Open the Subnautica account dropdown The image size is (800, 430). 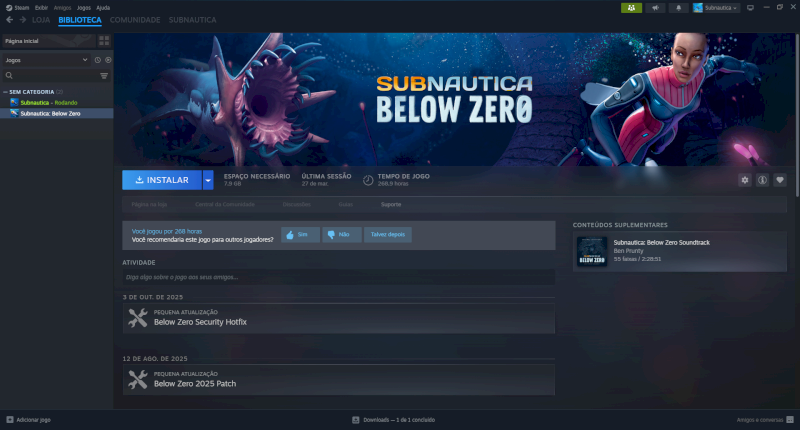coord(716,8)
